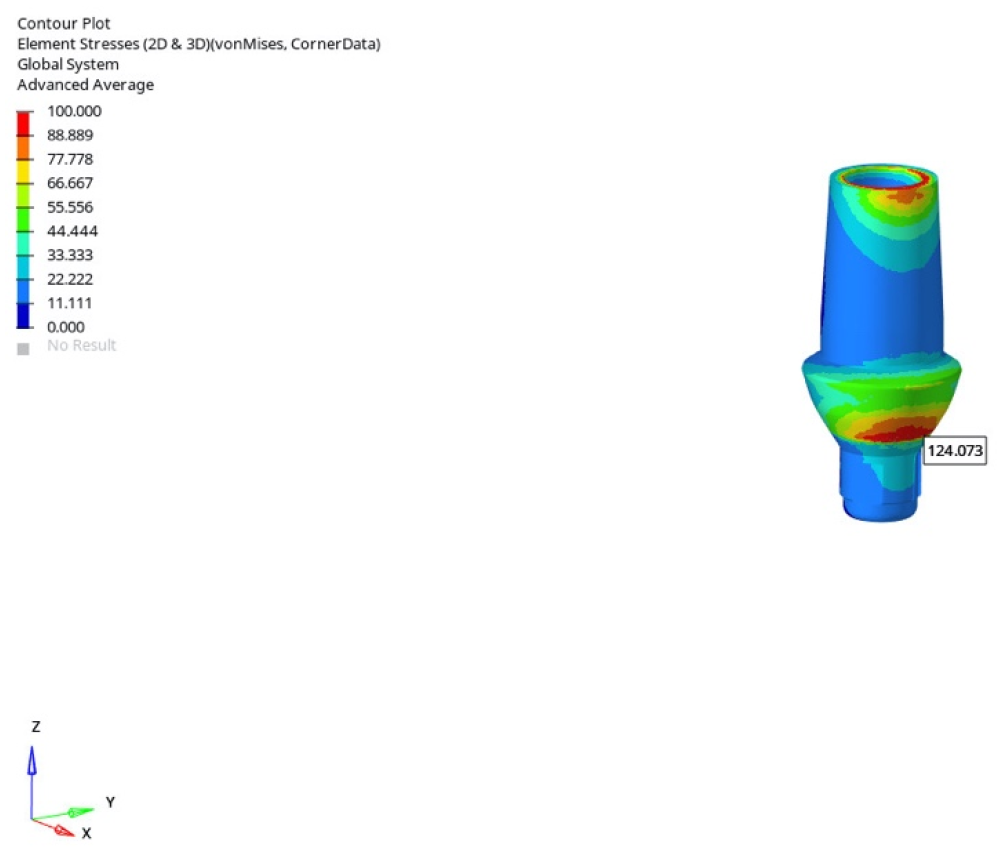Screen dimensions: 1004x859
Task: Click the top opening of the abutment model
Action: click(883, 178)
